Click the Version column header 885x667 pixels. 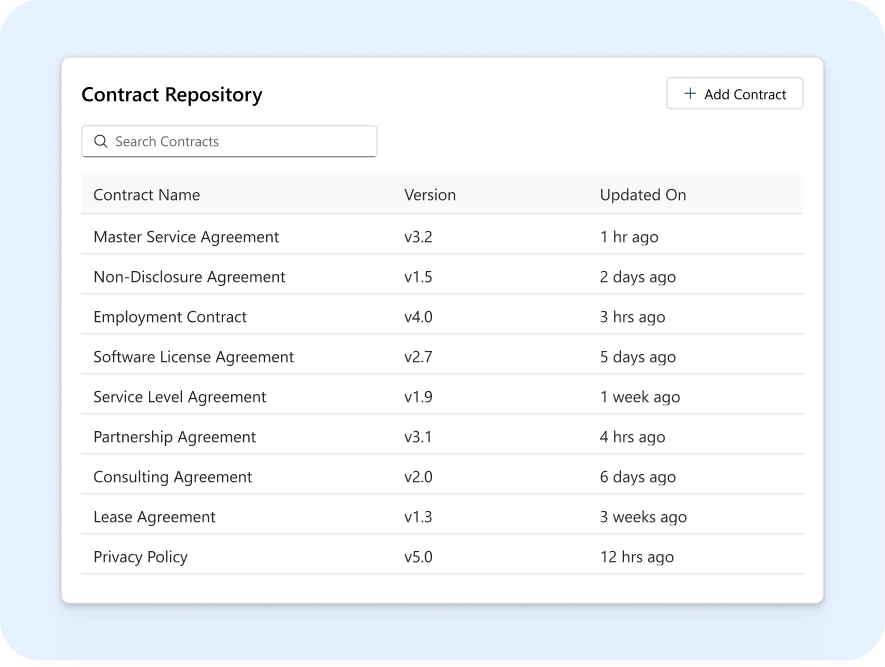pyautogui.click(x=430, y=195)
